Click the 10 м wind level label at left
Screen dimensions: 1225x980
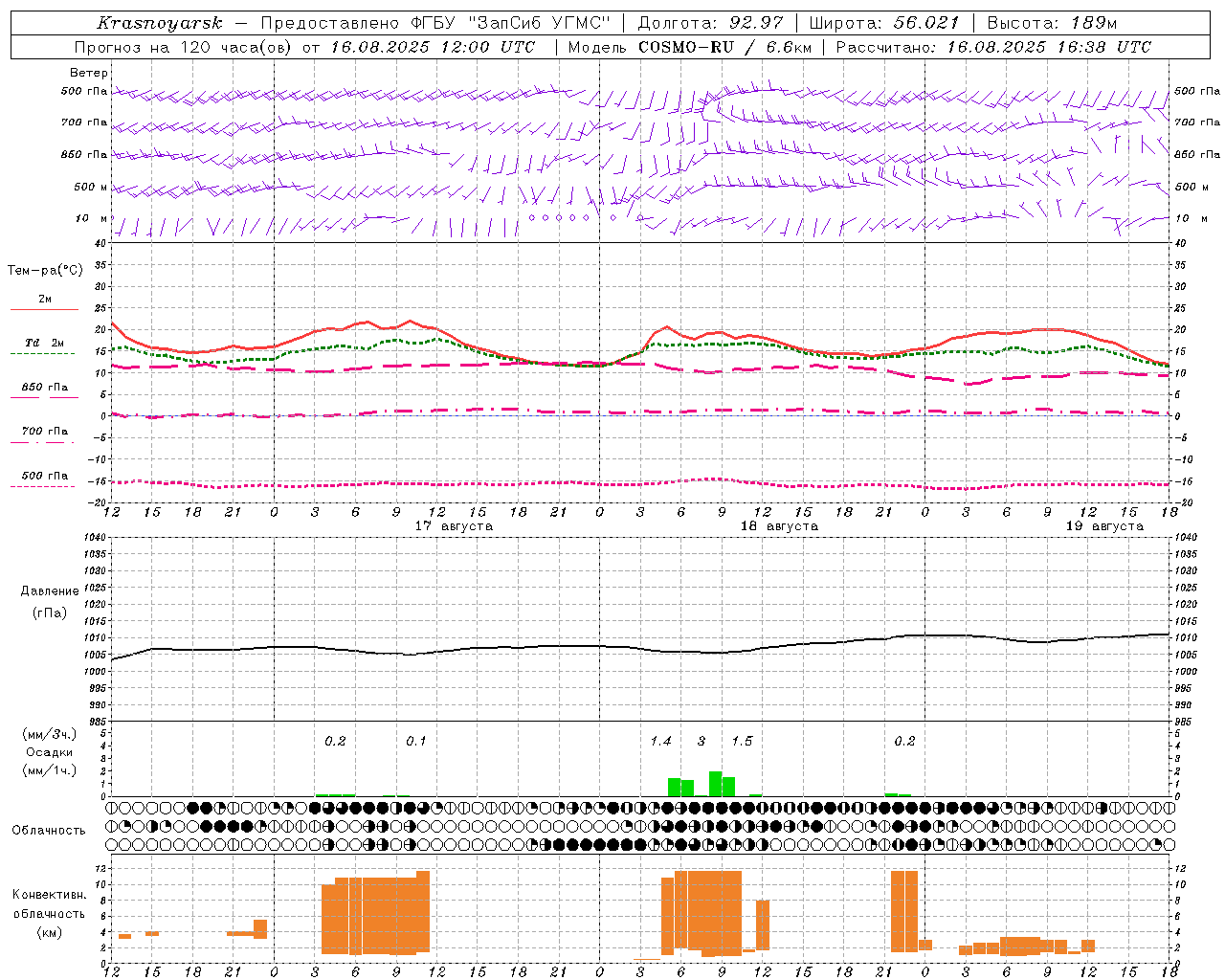(91, 218)
